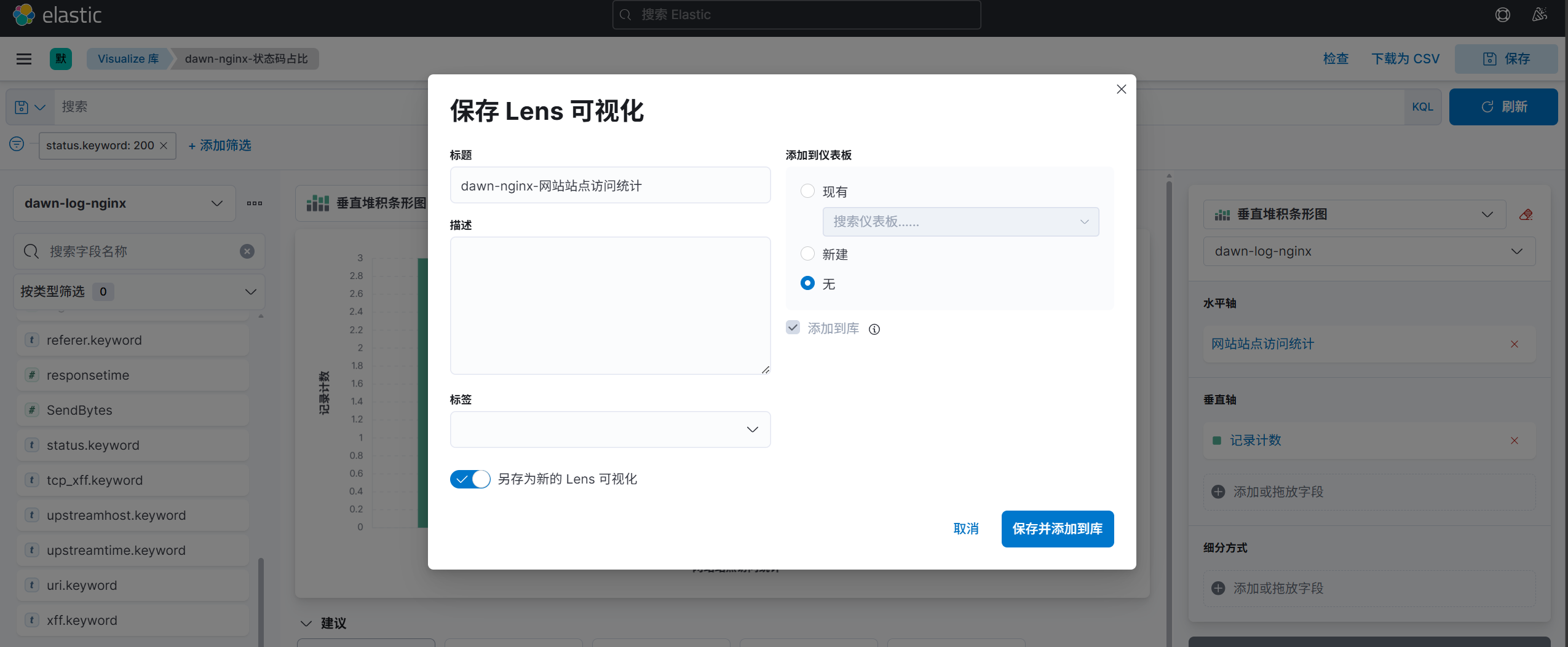Viewport: 1568px width, 647px height.
Task: Click the 描述 description text area
Action: [610, 305]
